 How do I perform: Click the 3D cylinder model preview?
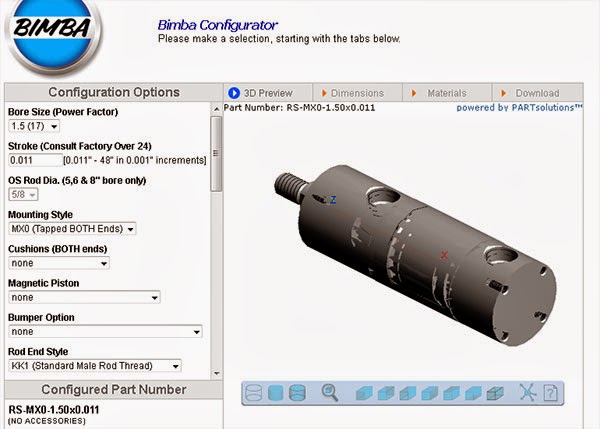point(415,255)
